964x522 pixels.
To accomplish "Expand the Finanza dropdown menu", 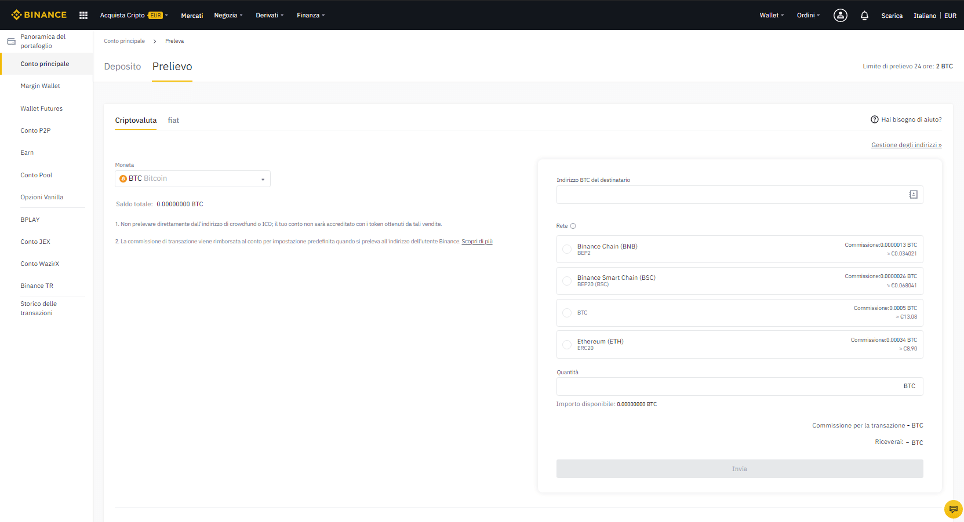I will tap(310, 15).
